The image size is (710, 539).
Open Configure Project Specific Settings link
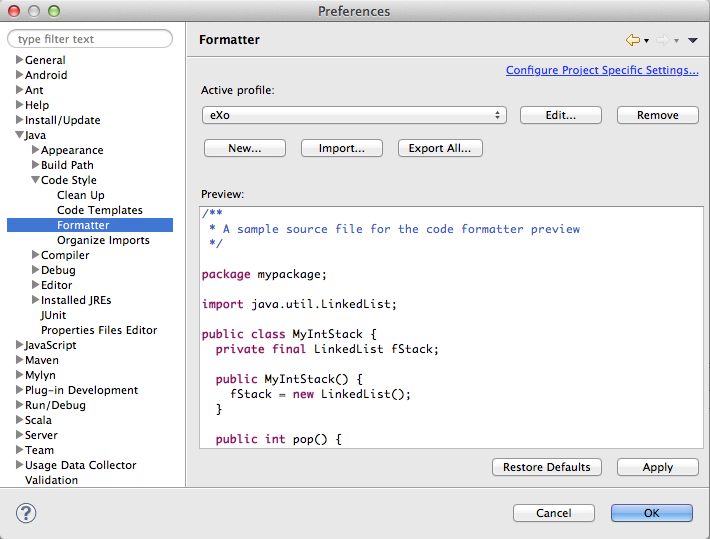click(x=602, y=70)
